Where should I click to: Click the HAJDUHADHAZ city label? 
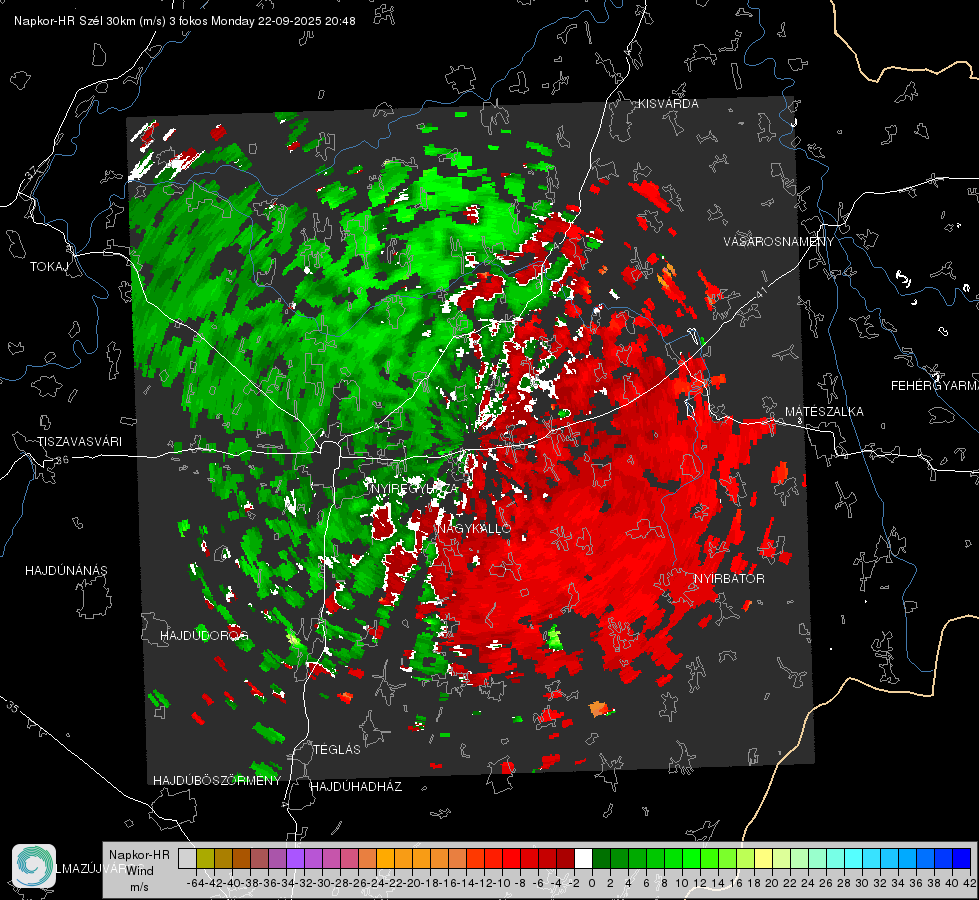click(356, 787)
